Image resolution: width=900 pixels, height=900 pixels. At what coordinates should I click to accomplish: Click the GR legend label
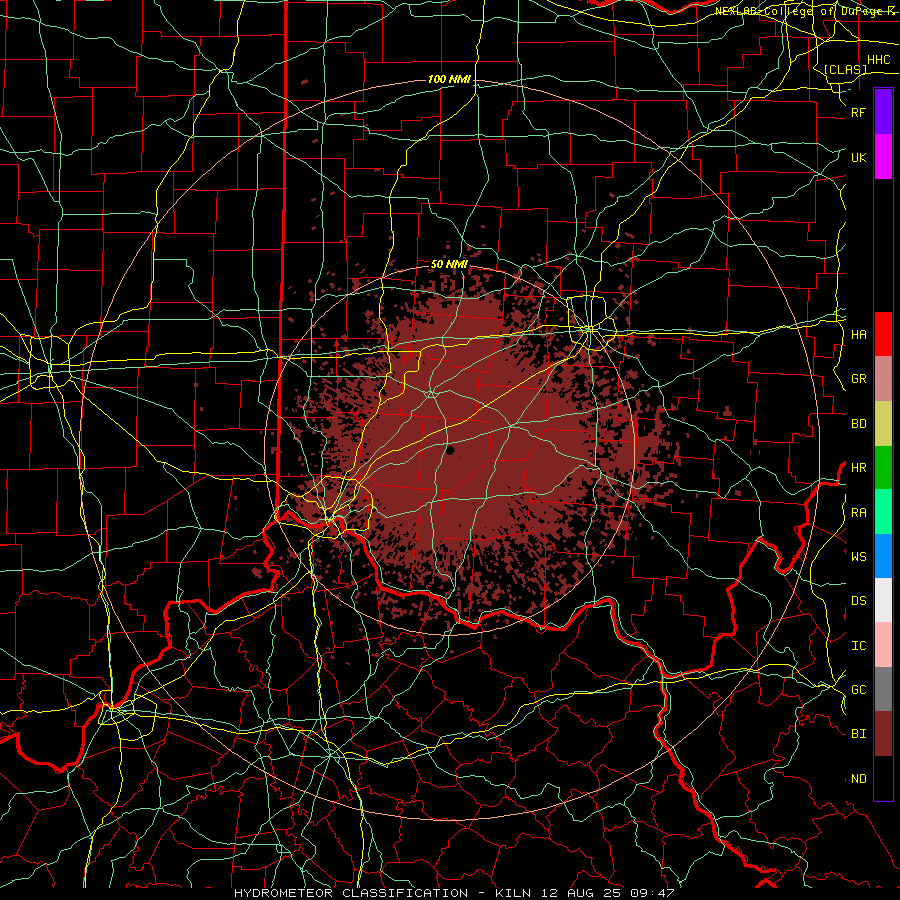(x=859, y=379)
